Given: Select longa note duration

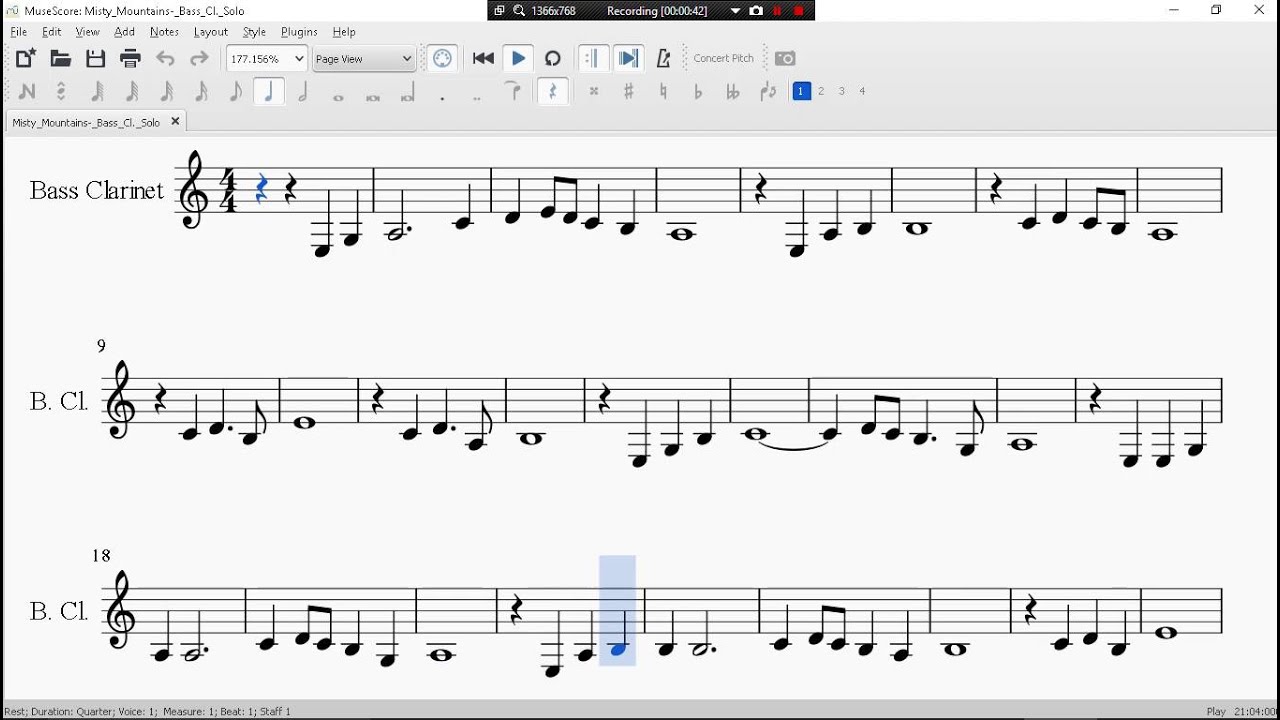Looking at the screenshot, I should (408, 93).
